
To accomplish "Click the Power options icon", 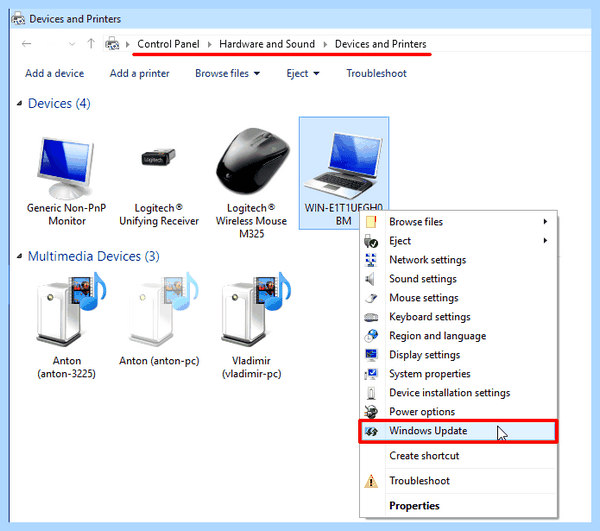I will pyautogui.click(x=371, y=412).
